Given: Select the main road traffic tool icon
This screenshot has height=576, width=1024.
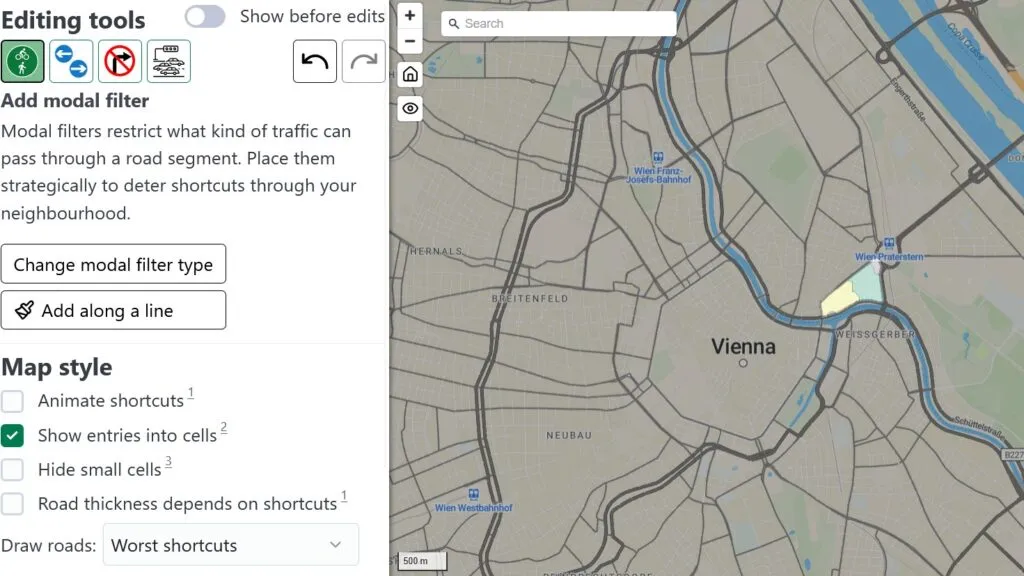Looking at the screenshot, I should pos(169,61).
